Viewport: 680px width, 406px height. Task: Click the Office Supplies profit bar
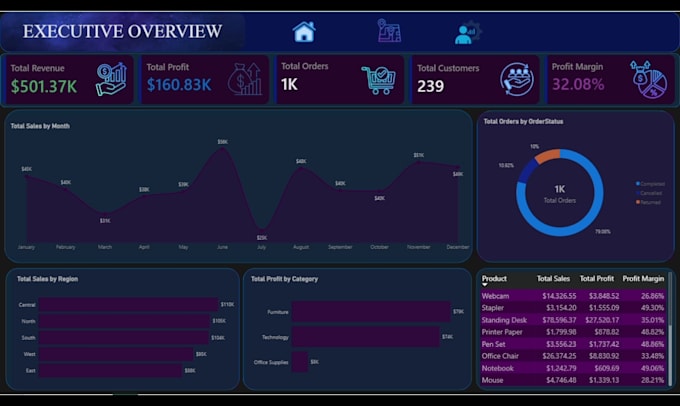click(300, 362)
